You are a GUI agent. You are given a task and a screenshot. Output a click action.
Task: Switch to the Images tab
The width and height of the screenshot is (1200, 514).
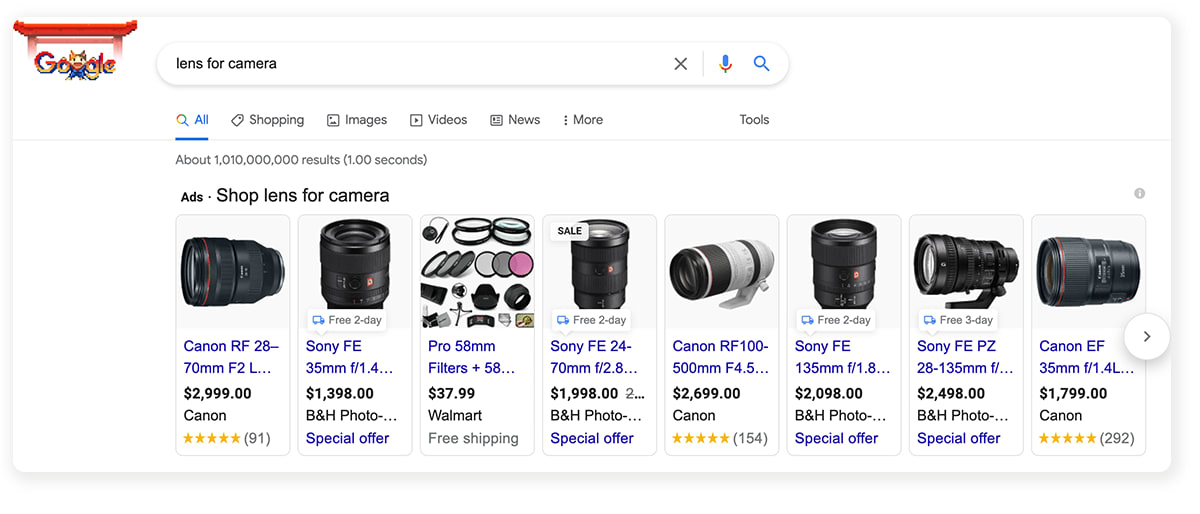357,120
